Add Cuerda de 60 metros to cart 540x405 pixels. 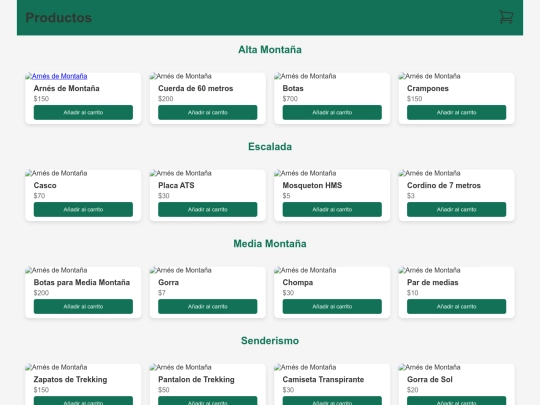[208, 112]
